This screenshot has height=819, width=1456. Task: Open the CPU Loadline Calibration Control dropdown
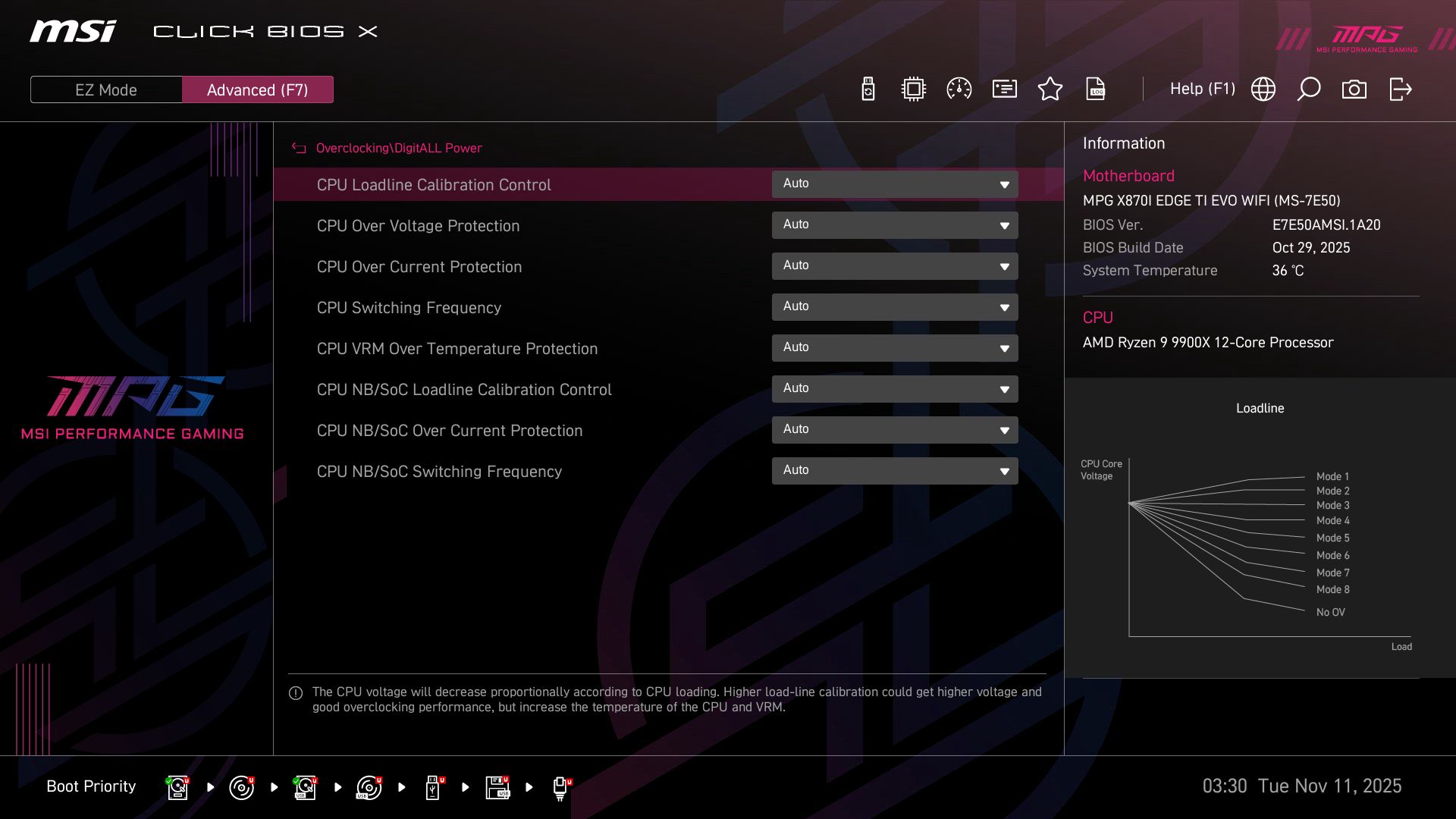coord(895,184)
